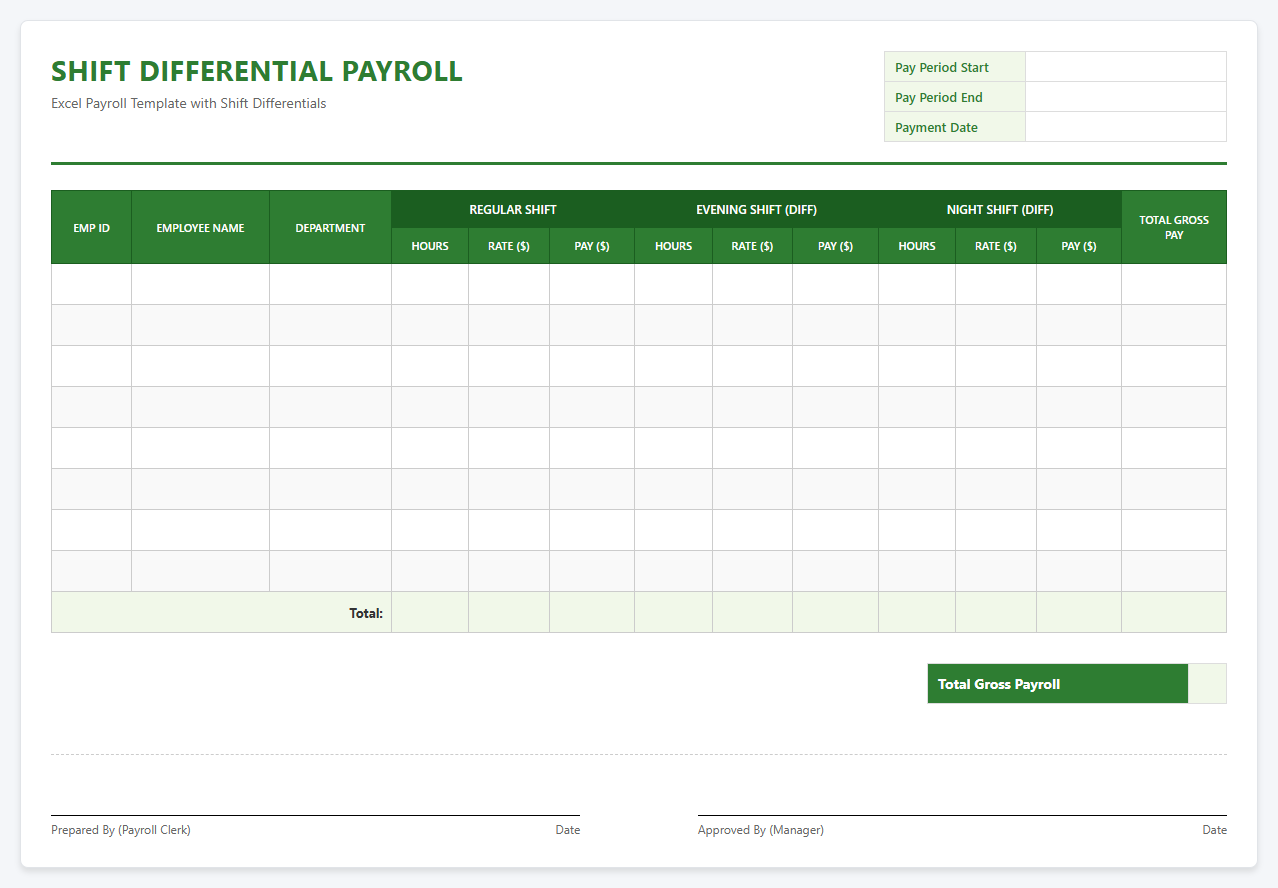Select Pay ($) header under Evening Shift
This screenshot has height=888, width=1278.
[x=835, y=246]
